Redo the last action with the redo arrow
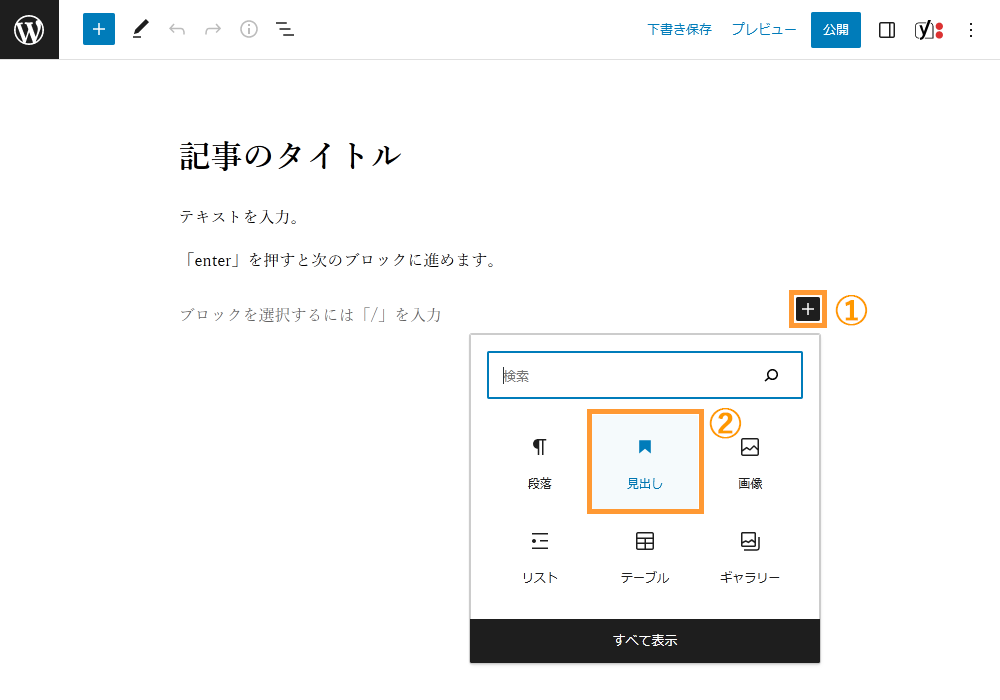Viewport: 1000px width, 700px height. 212,29
